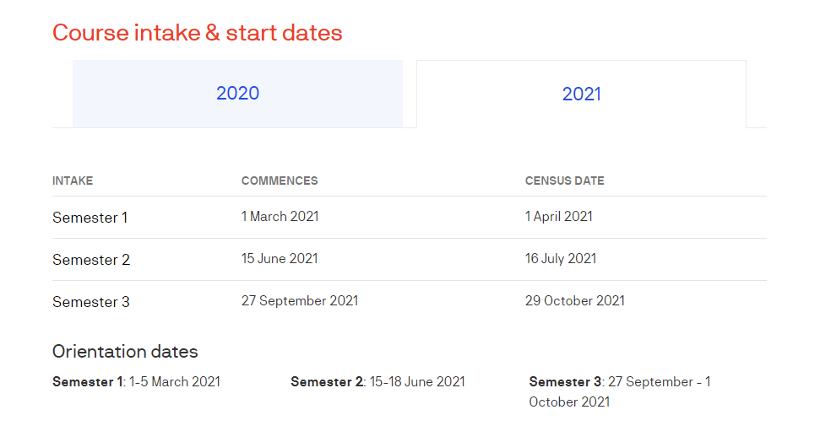Select the Semester 3 intake row label
This screenshot has height=442, width=832.
coord(91,301)
